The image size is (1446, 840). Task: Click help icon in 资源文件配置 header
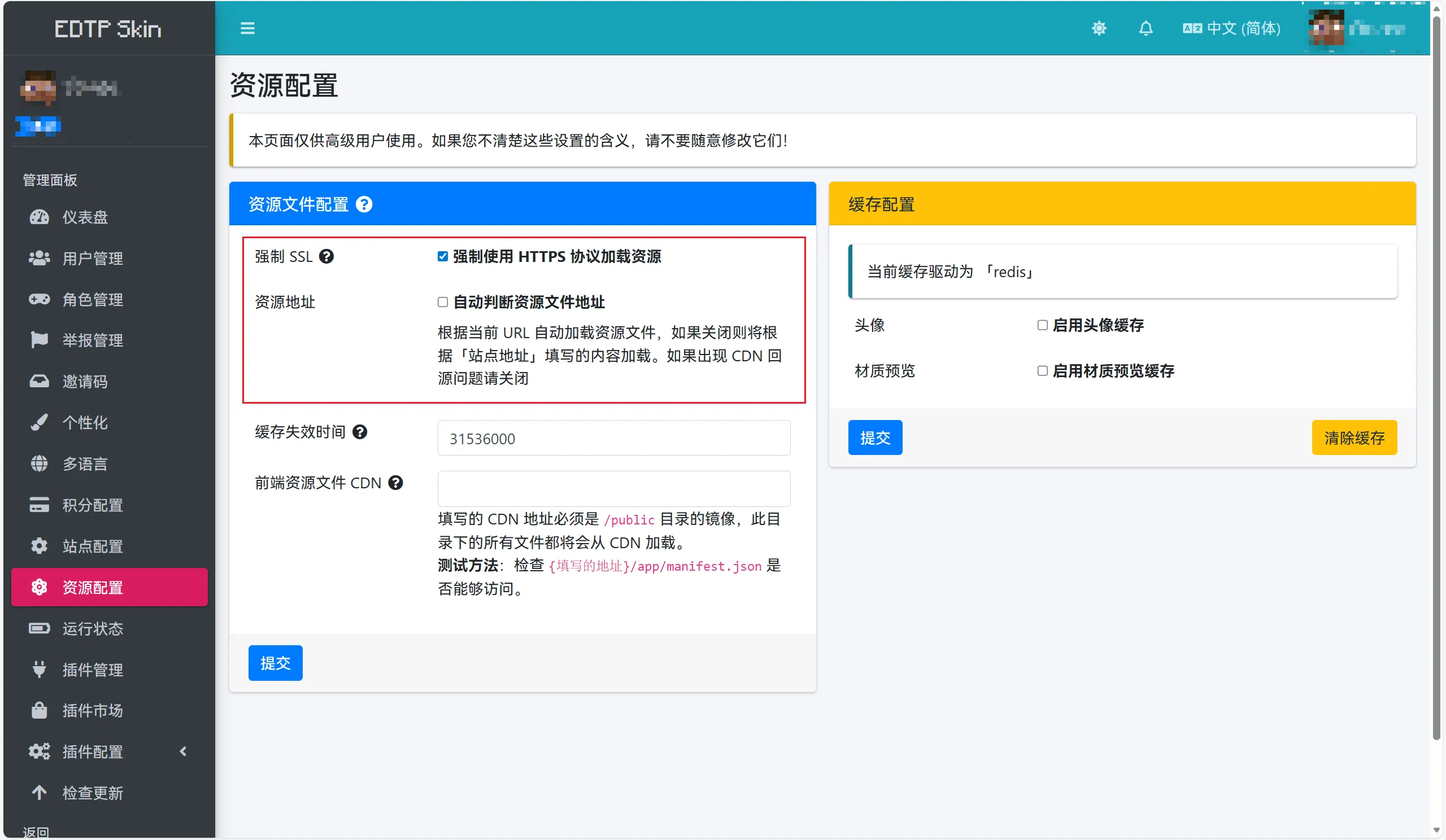pyautogui.click(x=364, y=204)
